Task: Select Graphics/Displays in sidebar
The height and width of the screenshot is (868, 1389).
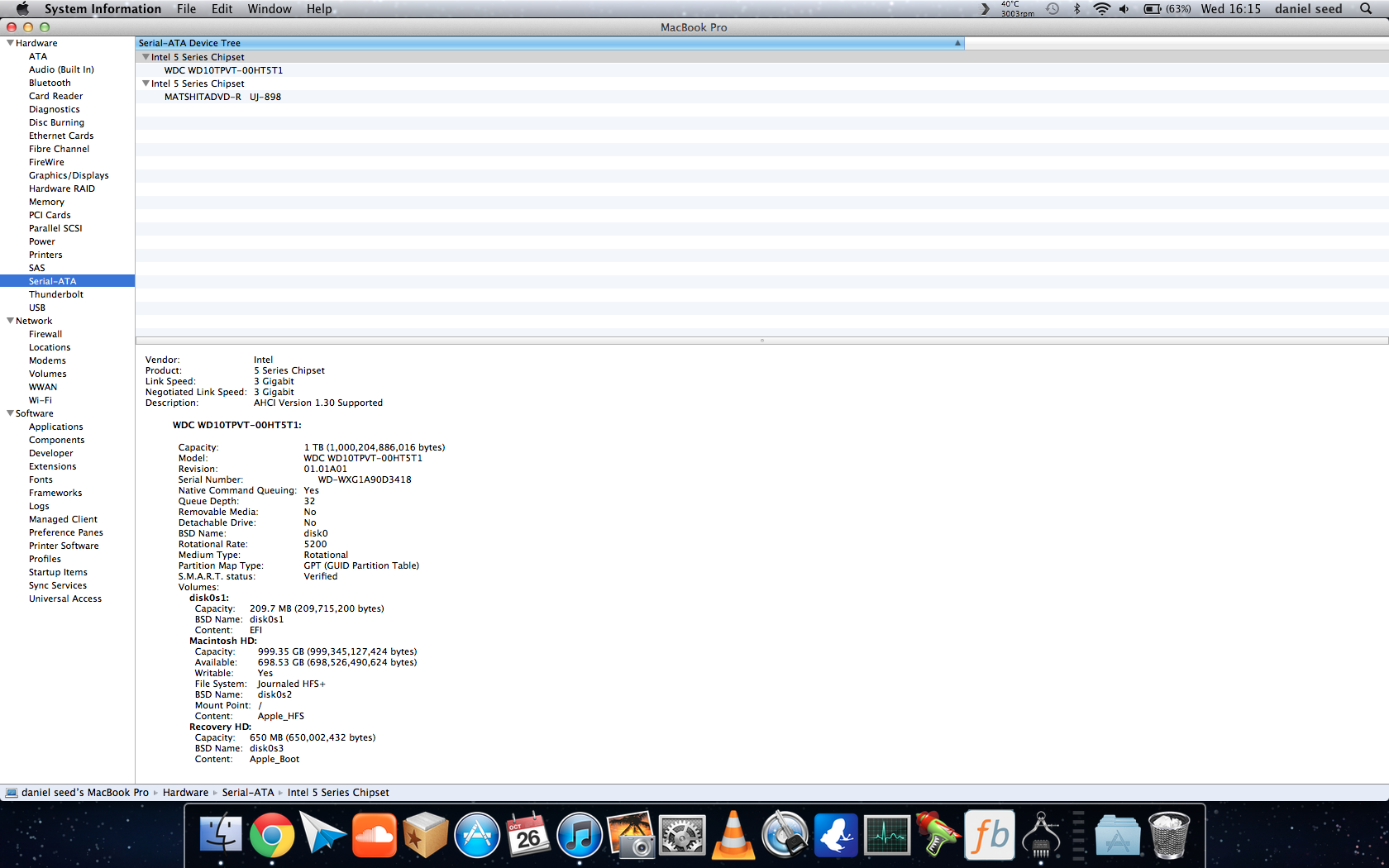Action: [69, 175]
